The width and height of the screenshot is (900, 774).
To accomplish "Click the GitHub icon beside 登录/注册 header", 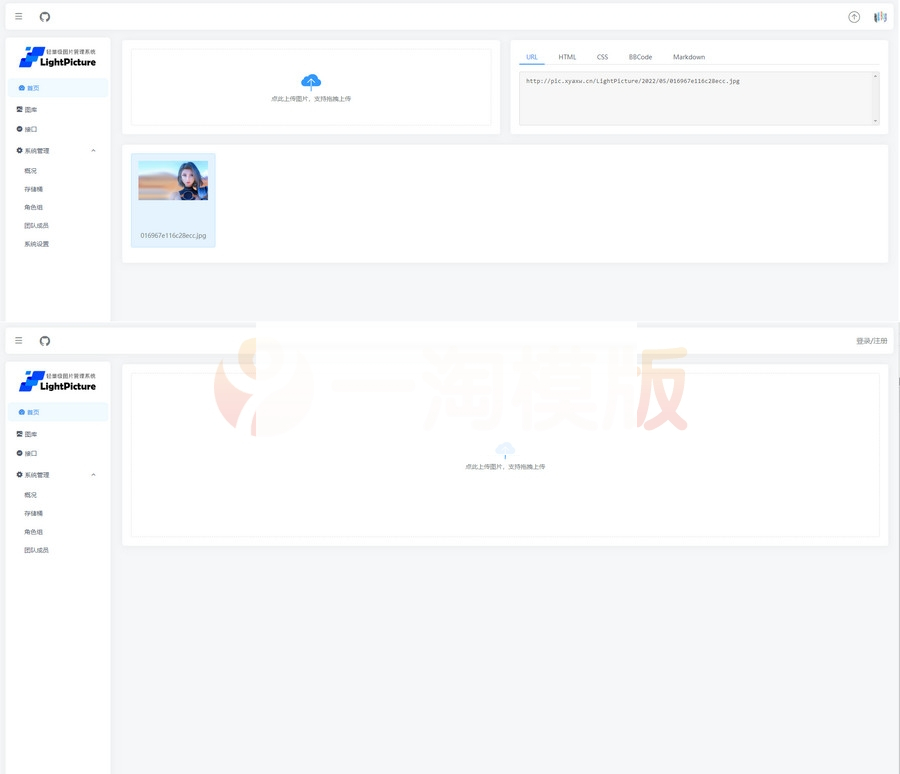I will point(45,341).
